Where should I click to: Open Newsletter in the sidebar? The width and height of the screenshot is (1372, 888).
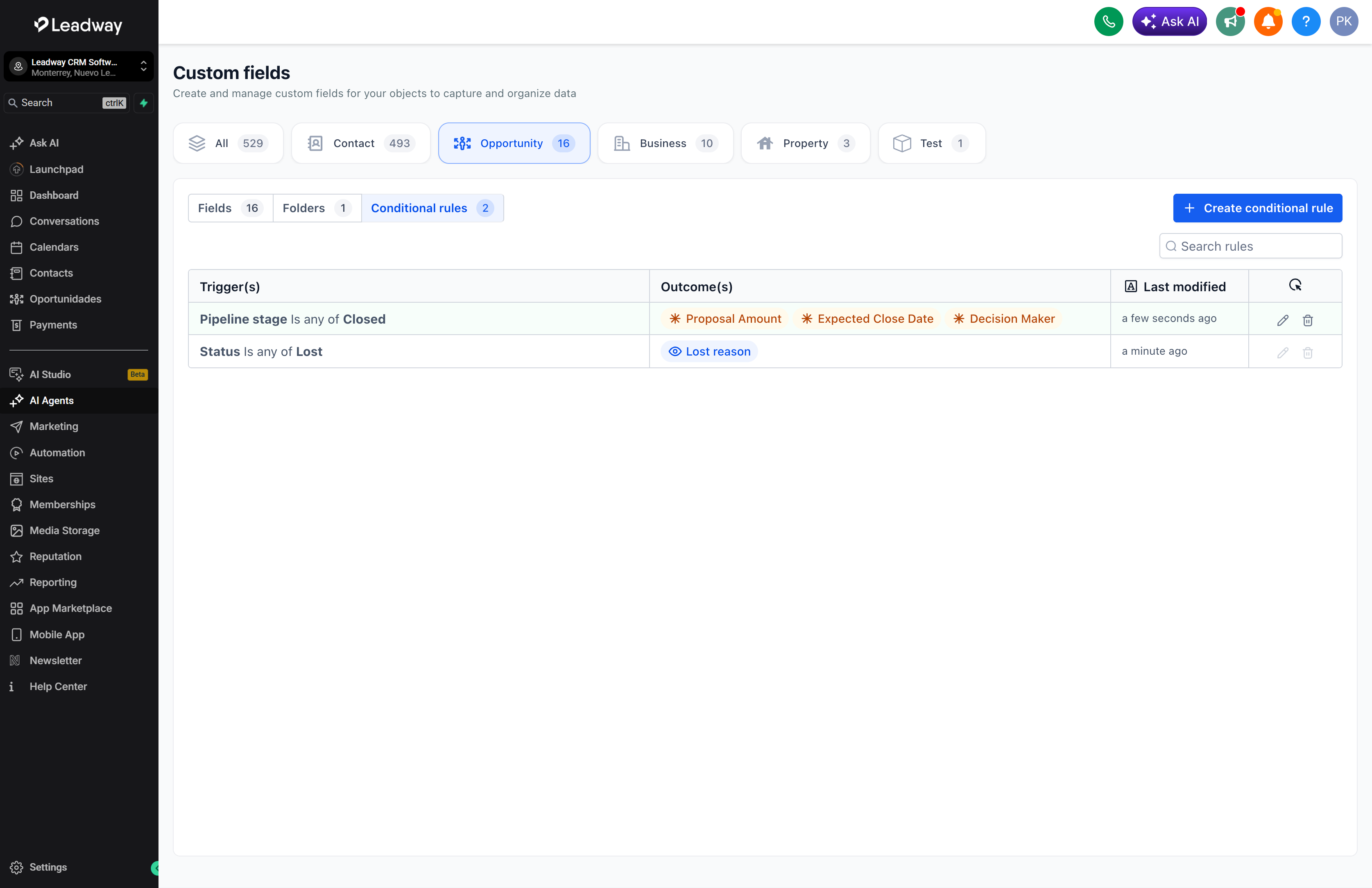click(79, 660)
